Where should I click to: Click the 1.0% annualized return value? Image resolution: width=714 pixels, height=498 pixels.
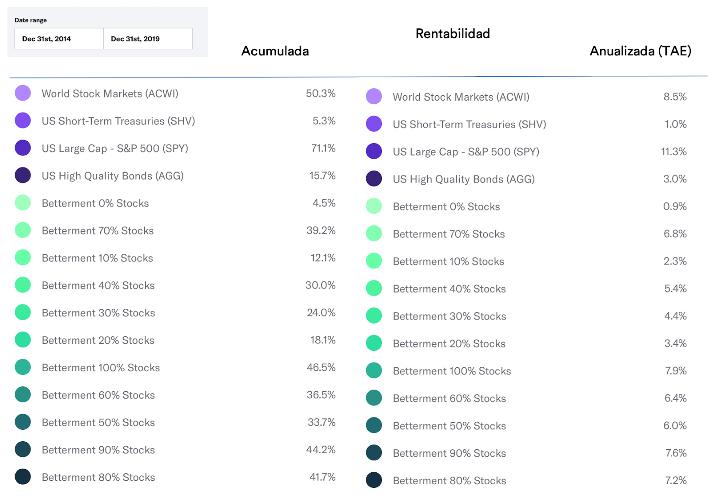click(675, 124)
